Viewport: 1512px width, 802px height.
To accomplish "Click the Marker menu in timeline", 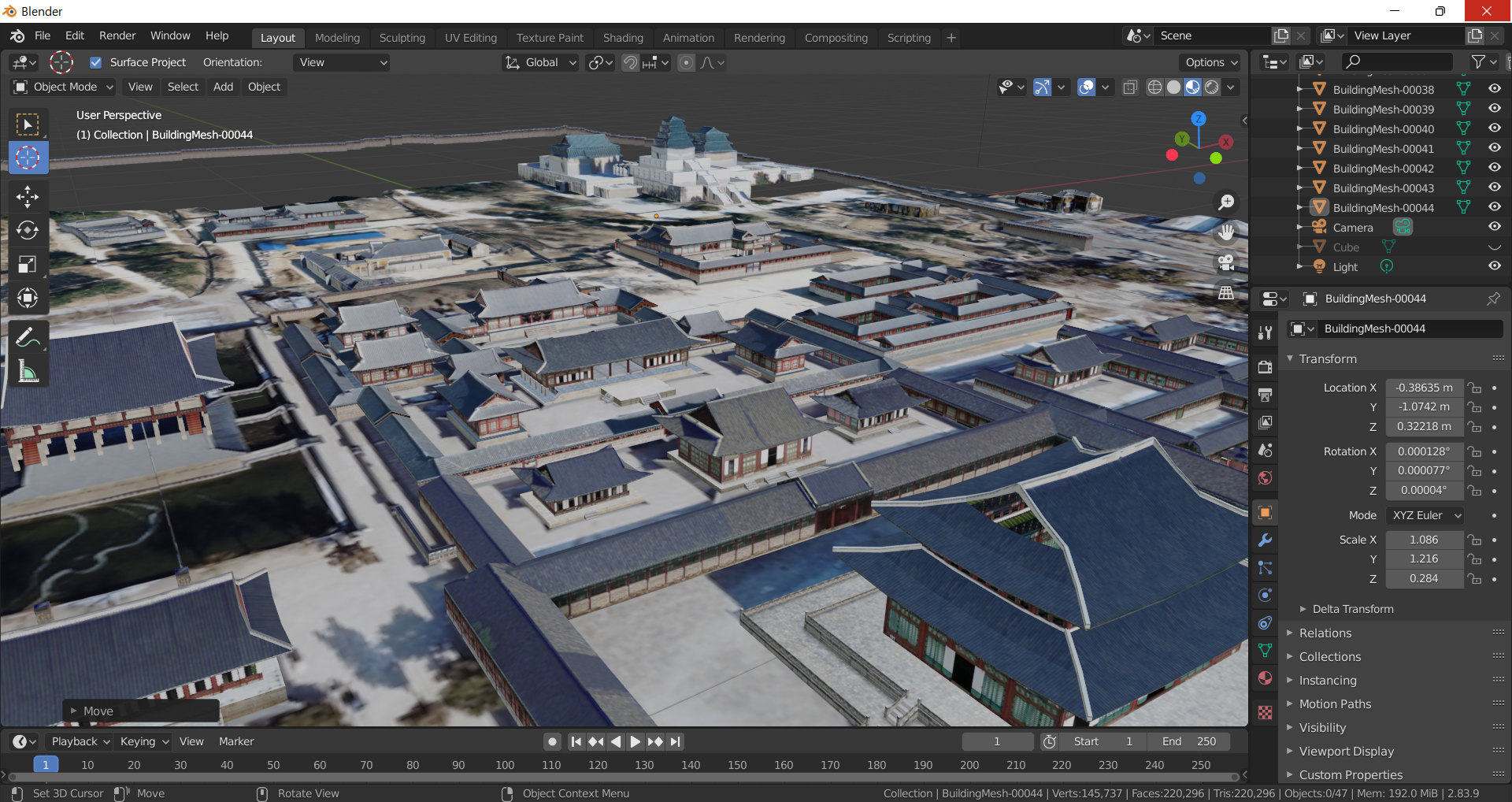I will 236,741.
